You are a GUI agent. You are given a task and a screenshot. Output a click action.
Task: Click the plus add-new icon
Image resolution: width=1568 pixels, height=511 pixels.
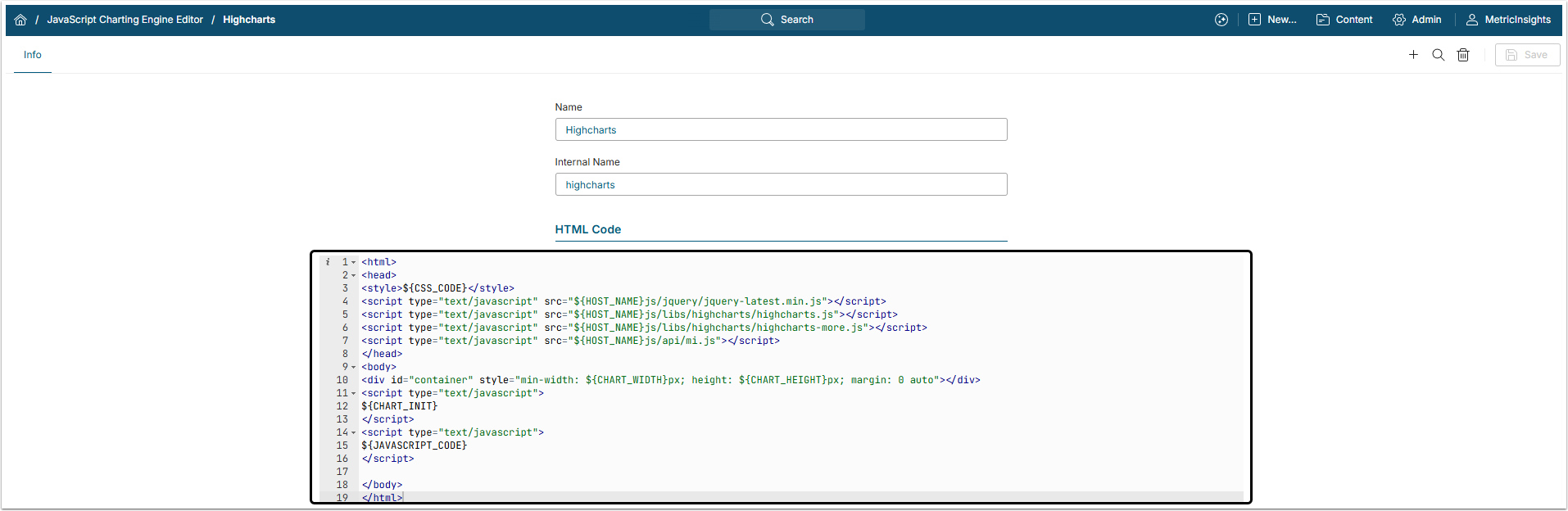[1413, 55]
